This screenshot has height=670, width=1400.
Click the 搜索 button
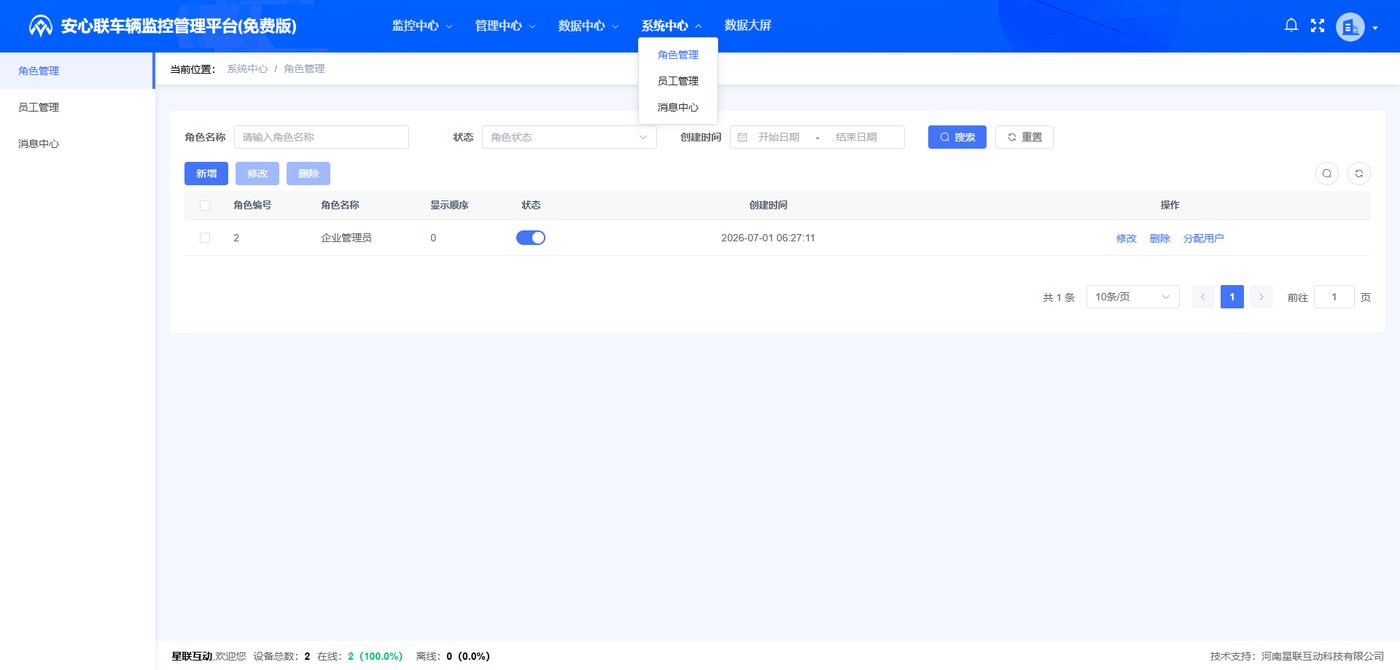pyautogui.click(x=957, y=137)
